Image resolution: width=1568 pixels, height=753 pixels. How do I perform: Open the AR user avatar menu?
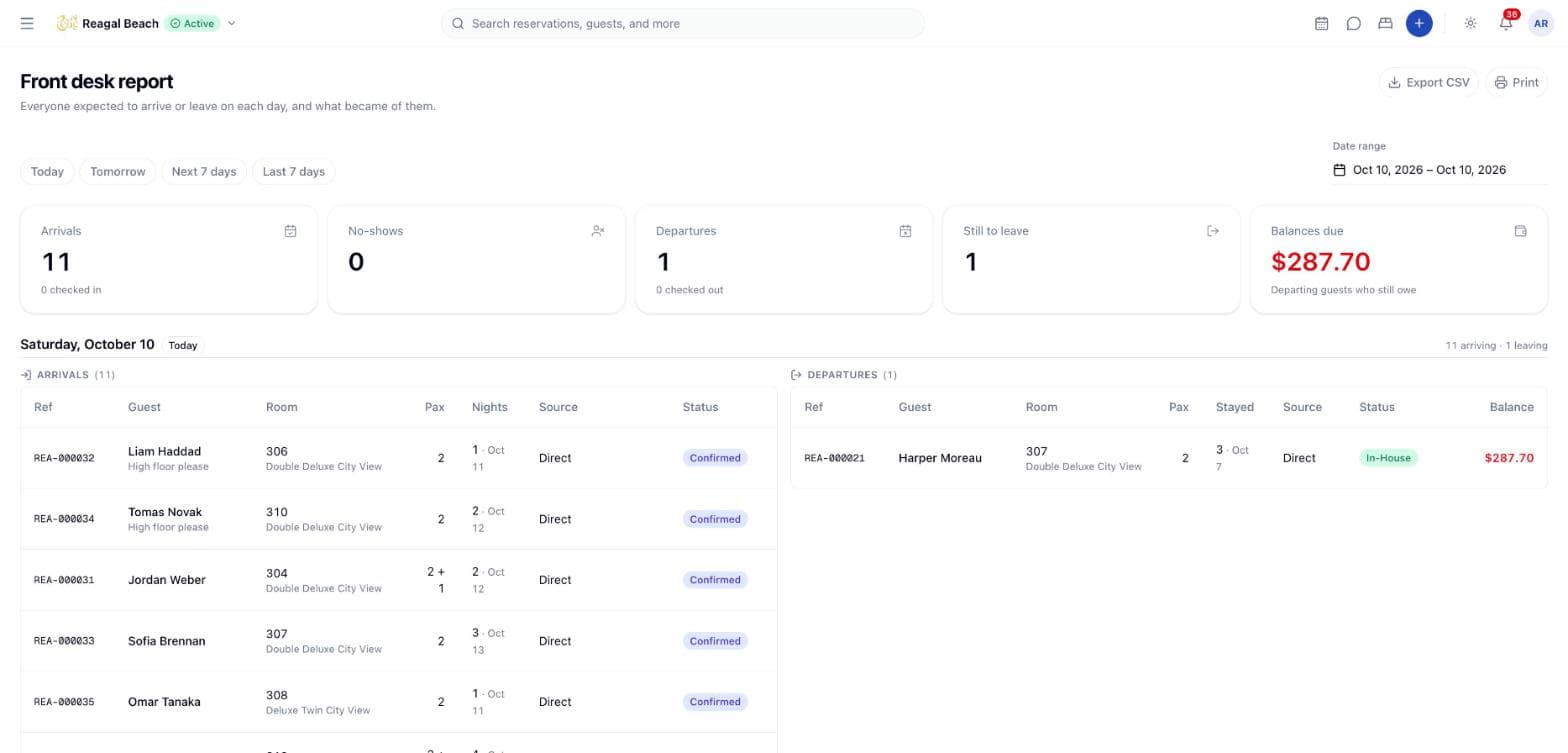1541,23
